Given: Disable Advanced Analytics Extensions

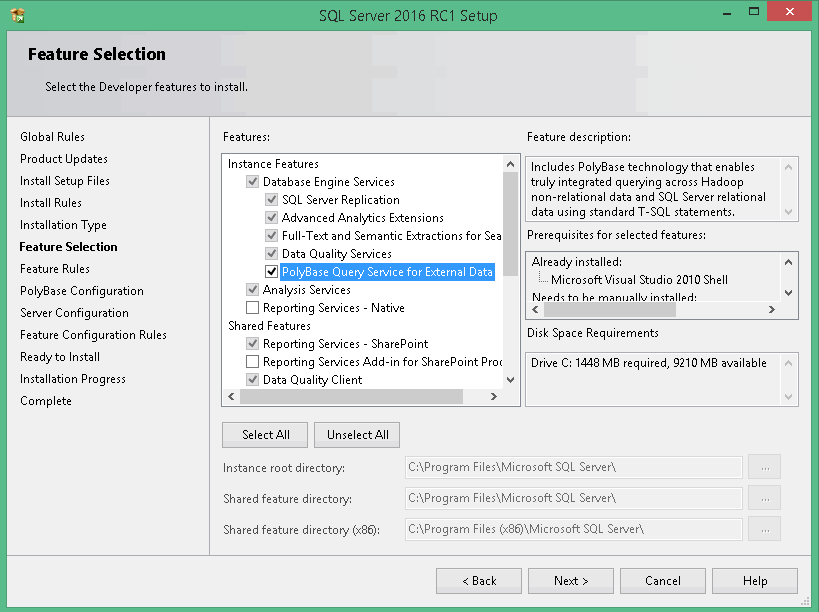Looking at the screenshot, I should click(x=270, y=217).
